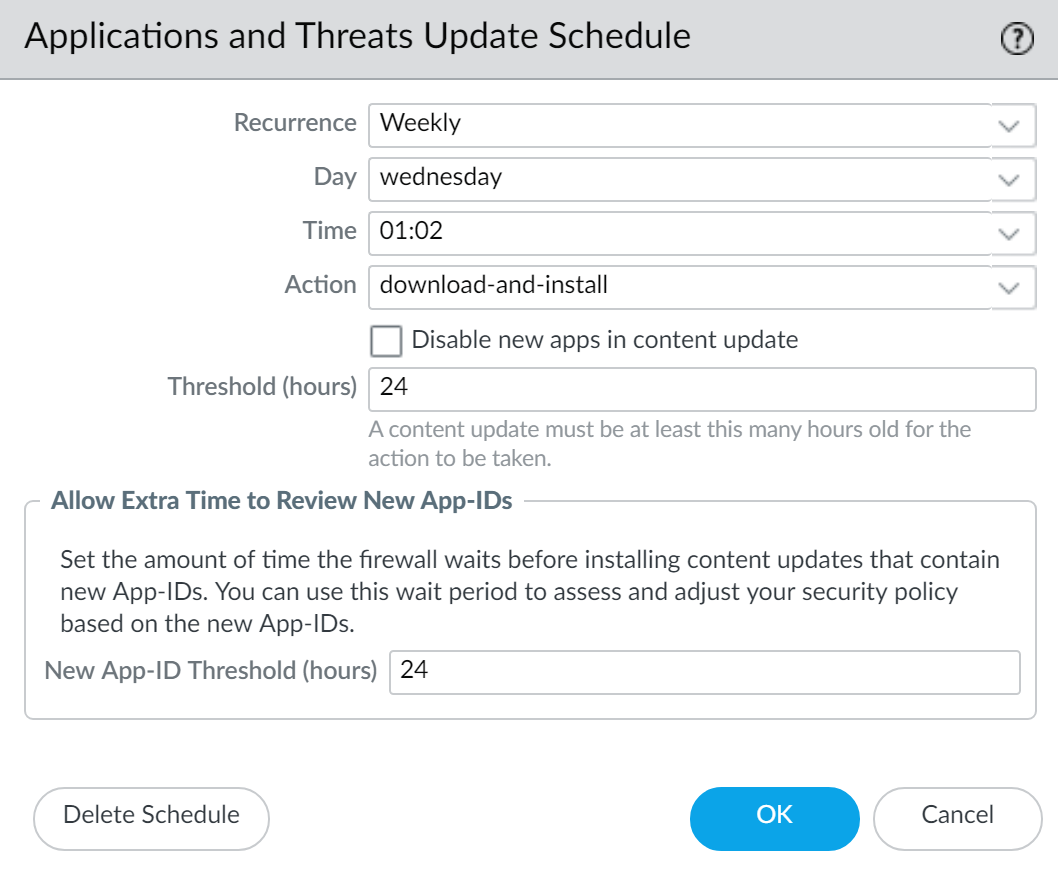Expand the Recurrence dropdown arrow
The height and width of the screenshot is (882, 1058).
1009,126
